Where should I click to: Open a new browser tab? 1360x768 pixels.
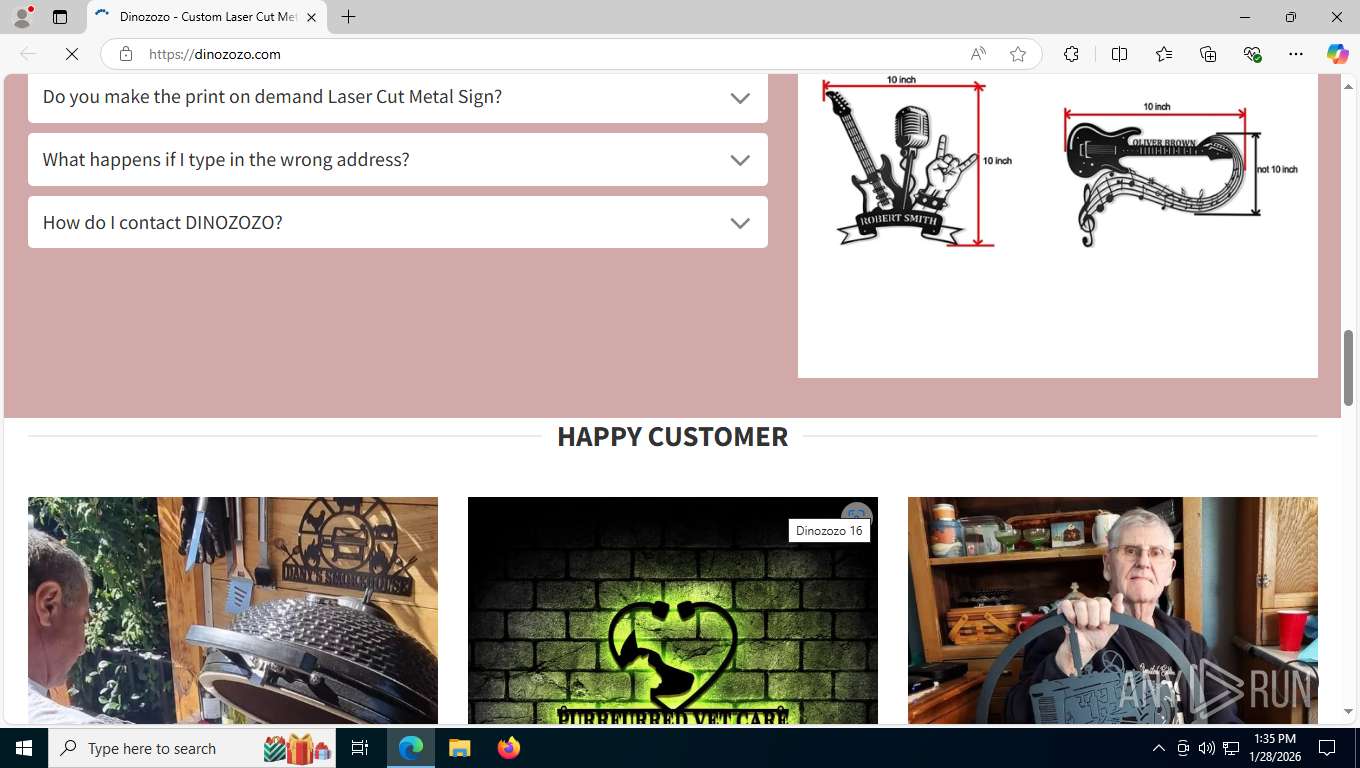(x=348, y=17)
